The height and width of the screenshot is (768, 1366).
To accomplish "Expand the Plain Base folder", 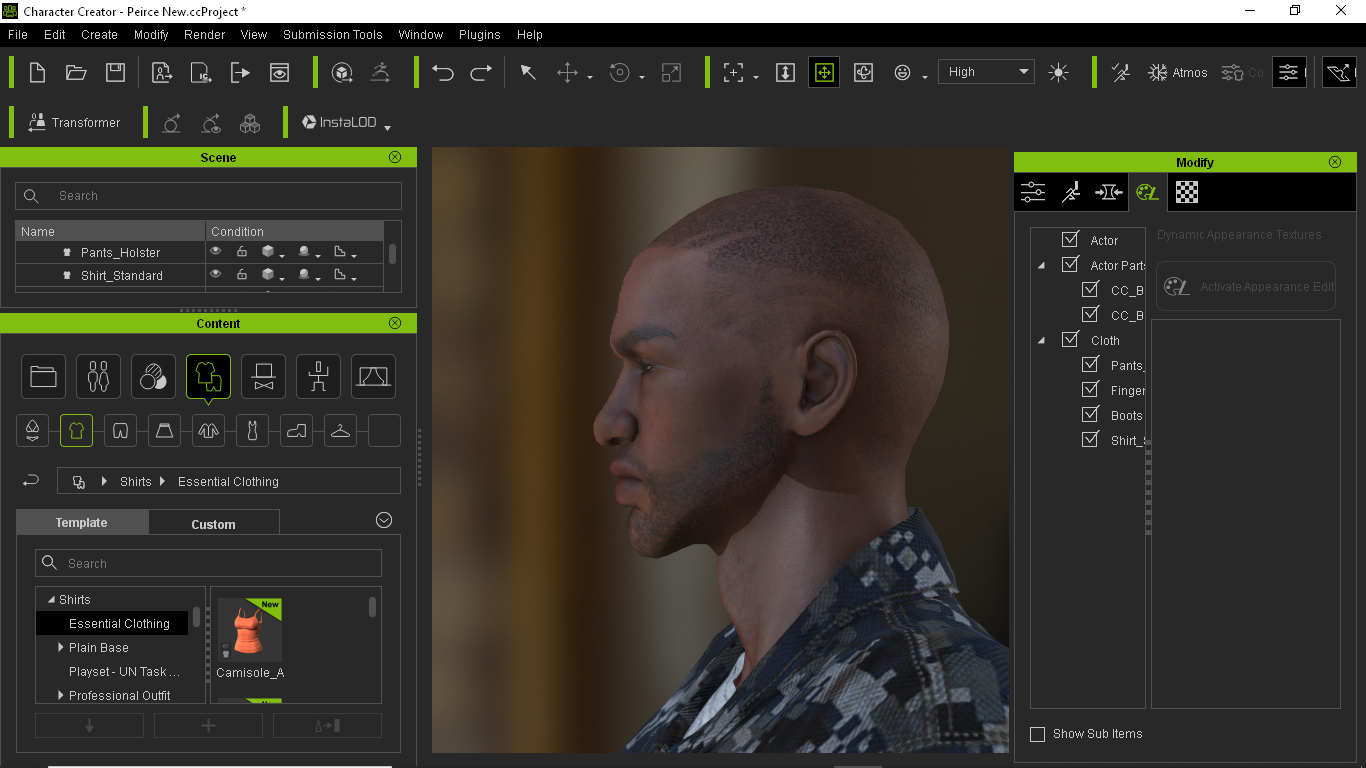I will [x=61, y=647].
